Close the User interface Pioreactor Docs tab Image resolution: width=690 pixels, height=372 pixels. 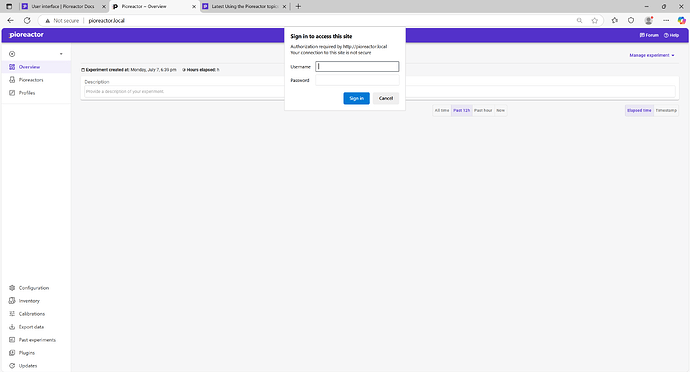(x=104, y=7)
